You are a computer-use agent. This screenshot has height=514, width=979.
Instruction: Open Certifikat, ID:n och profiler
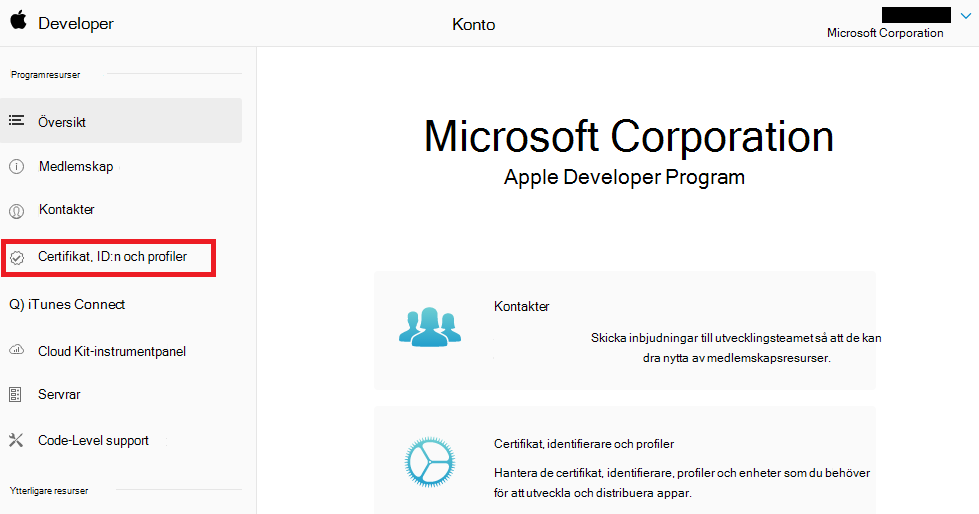[x=112, y=257]
